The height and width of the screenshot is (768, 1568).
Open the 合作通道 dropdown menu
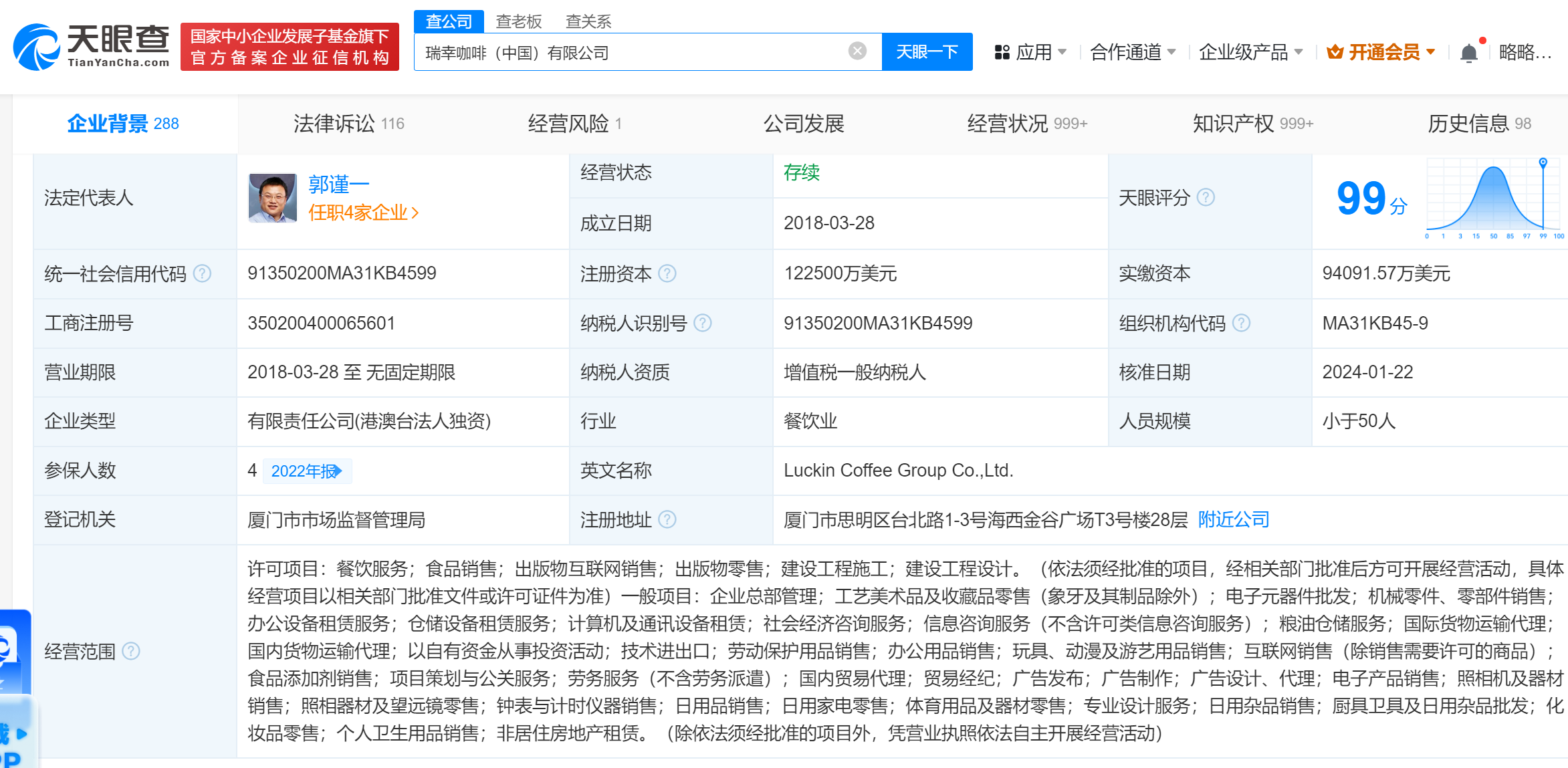(1133, 52)
